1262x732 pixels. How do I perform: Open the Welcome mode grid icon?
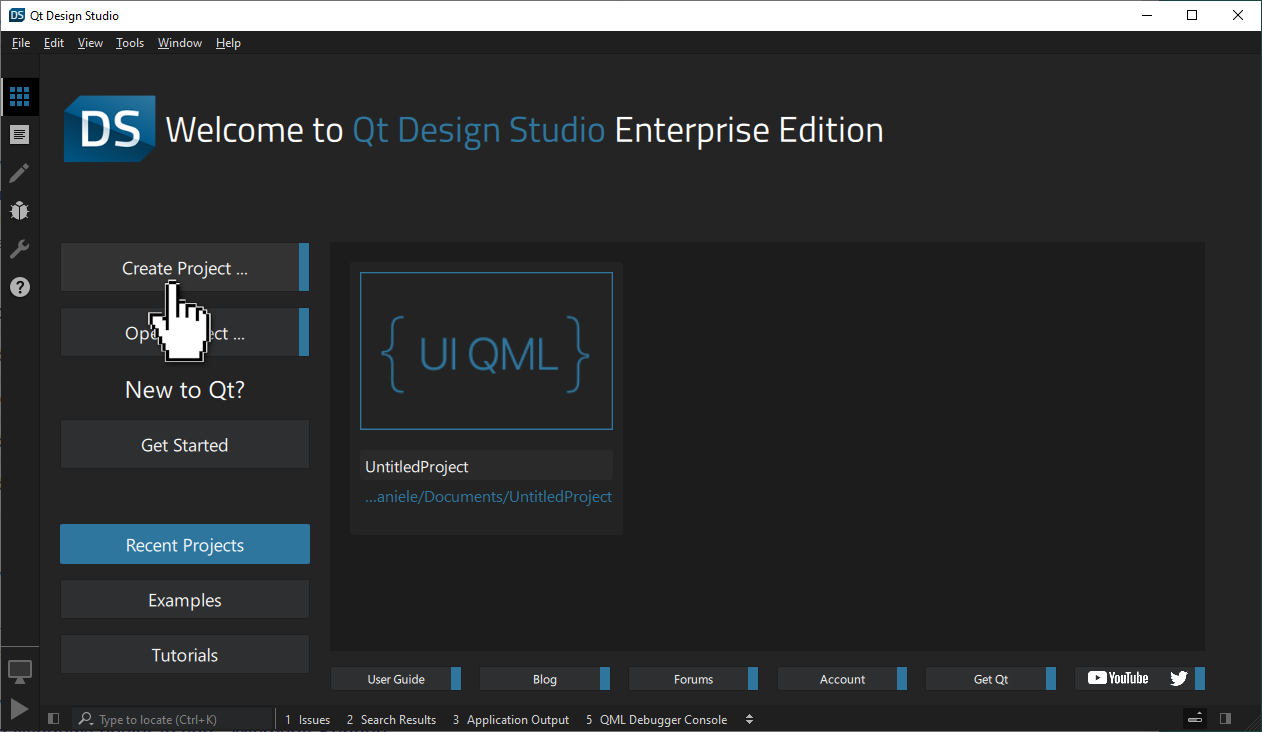pos(19,96)
